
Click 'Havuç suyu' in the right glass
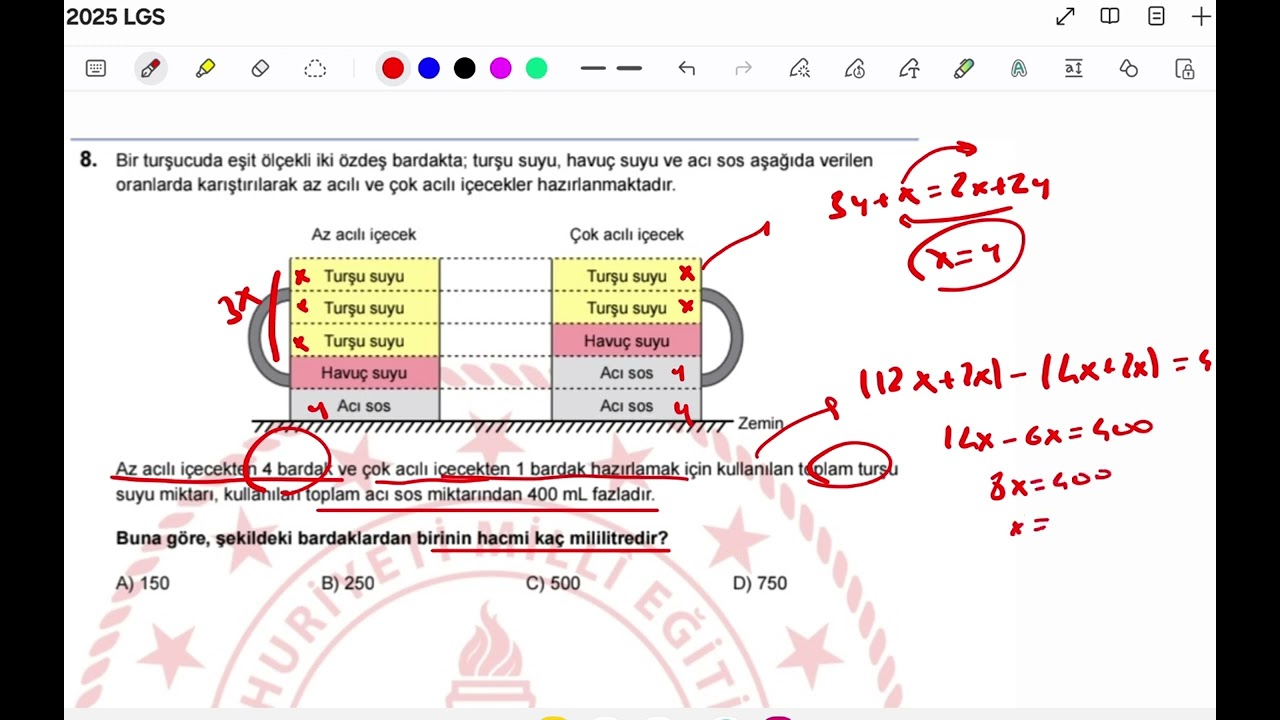[x=627, y=341]
